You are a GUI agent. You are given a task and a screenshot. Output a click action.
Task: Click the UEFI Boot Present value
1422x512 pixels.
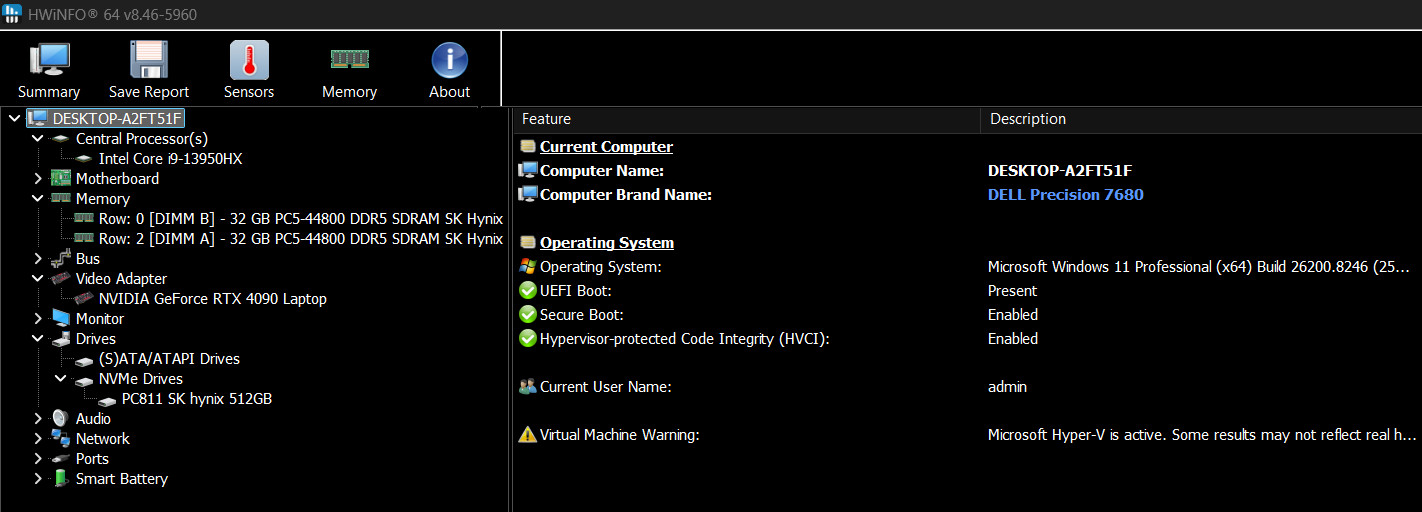pos(1012,291)
